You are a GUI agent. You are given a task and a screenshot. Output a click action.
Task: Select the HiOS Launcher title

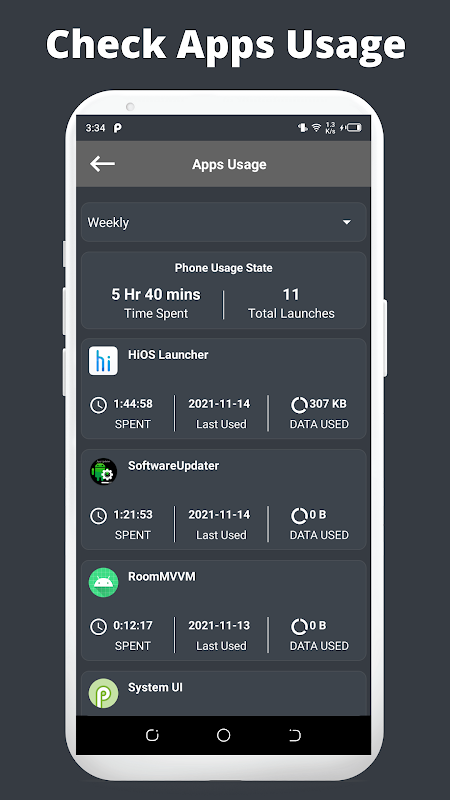pos(168,355)
